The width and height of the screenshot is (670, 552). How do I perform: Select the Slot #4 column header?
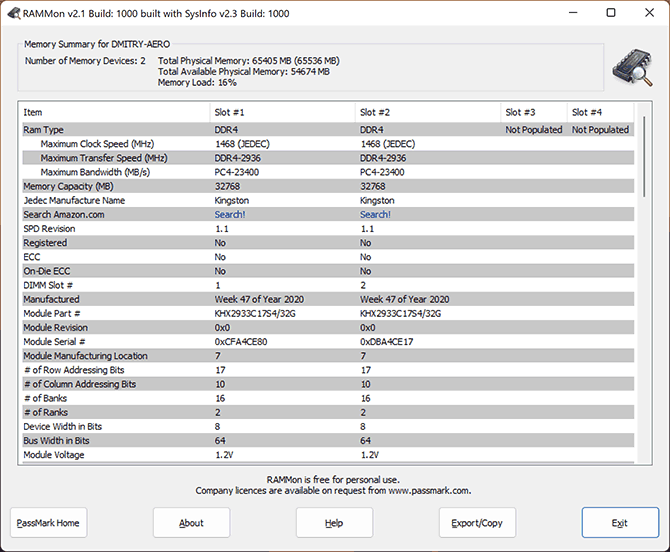(x=598, y=112)
